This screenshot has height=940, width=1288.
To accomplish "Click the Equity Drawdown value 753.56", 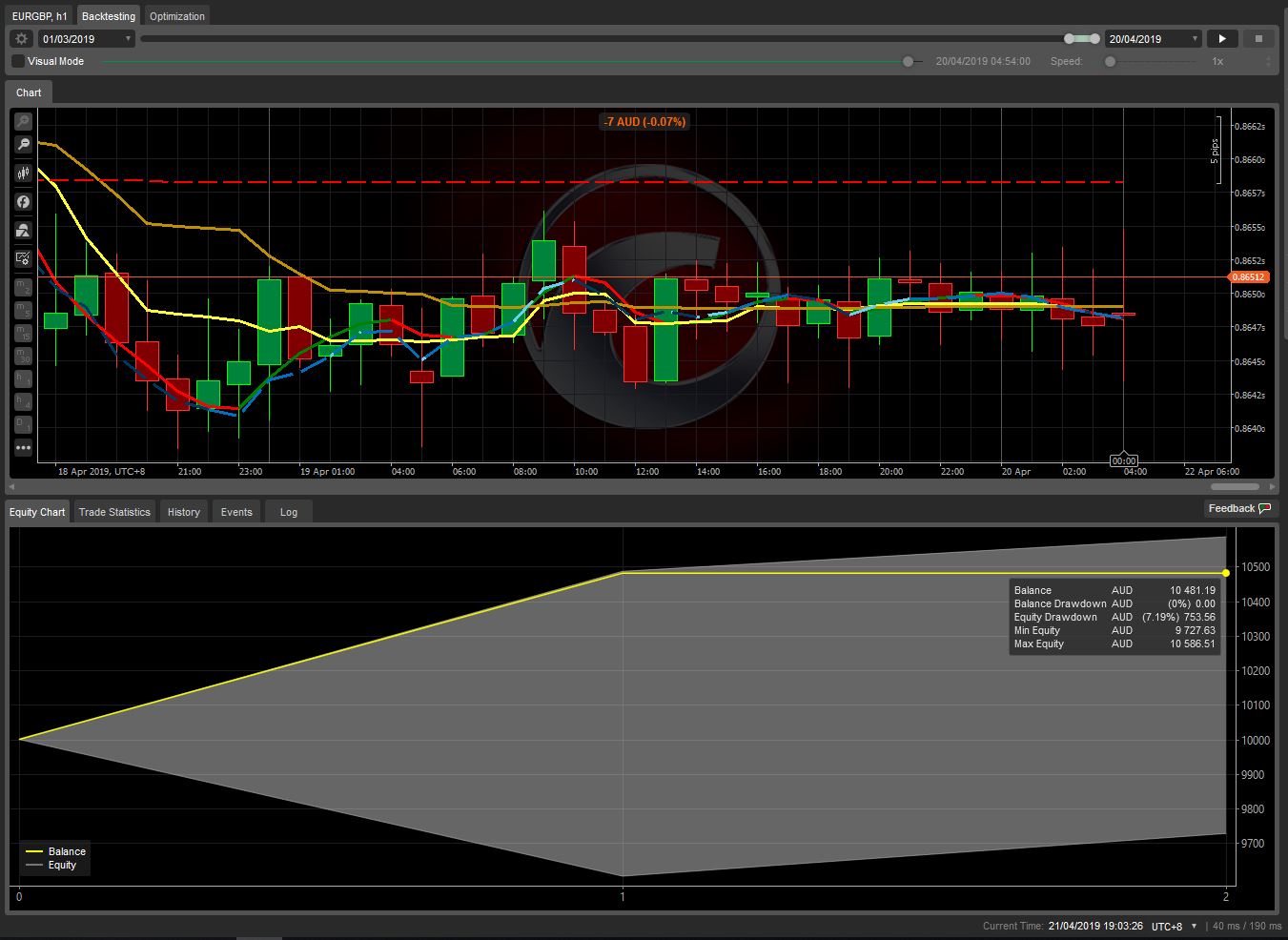I will [1199, 617].
